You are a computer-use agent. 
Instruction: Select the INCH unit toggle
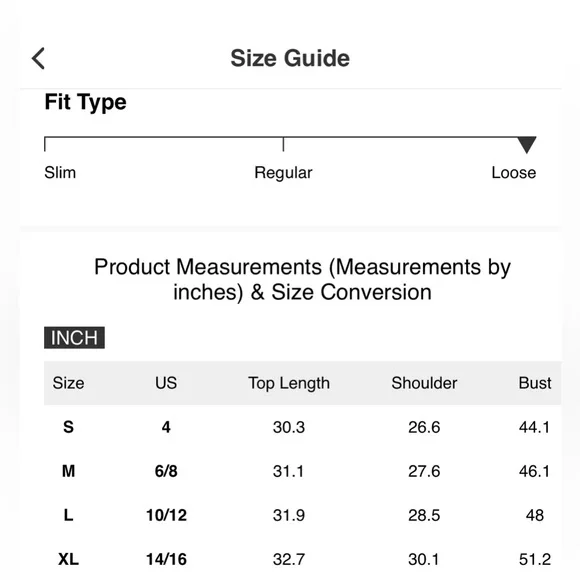(x=74, y=337)
